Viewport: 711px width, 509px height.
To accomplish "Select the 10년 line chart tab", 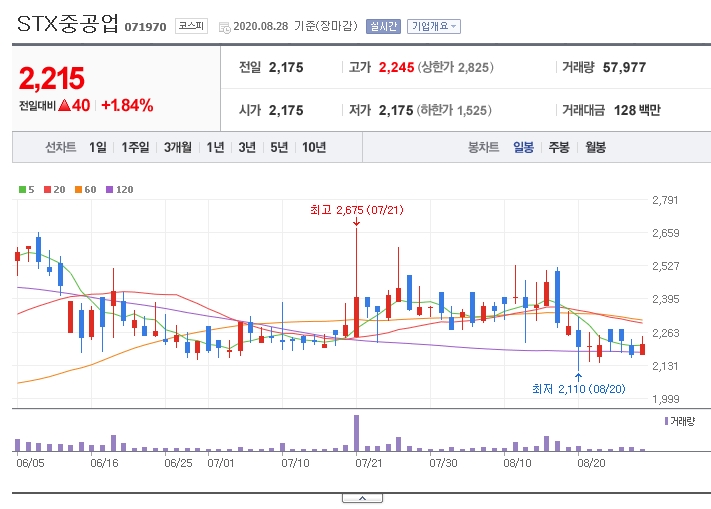I will coord(314,147).
